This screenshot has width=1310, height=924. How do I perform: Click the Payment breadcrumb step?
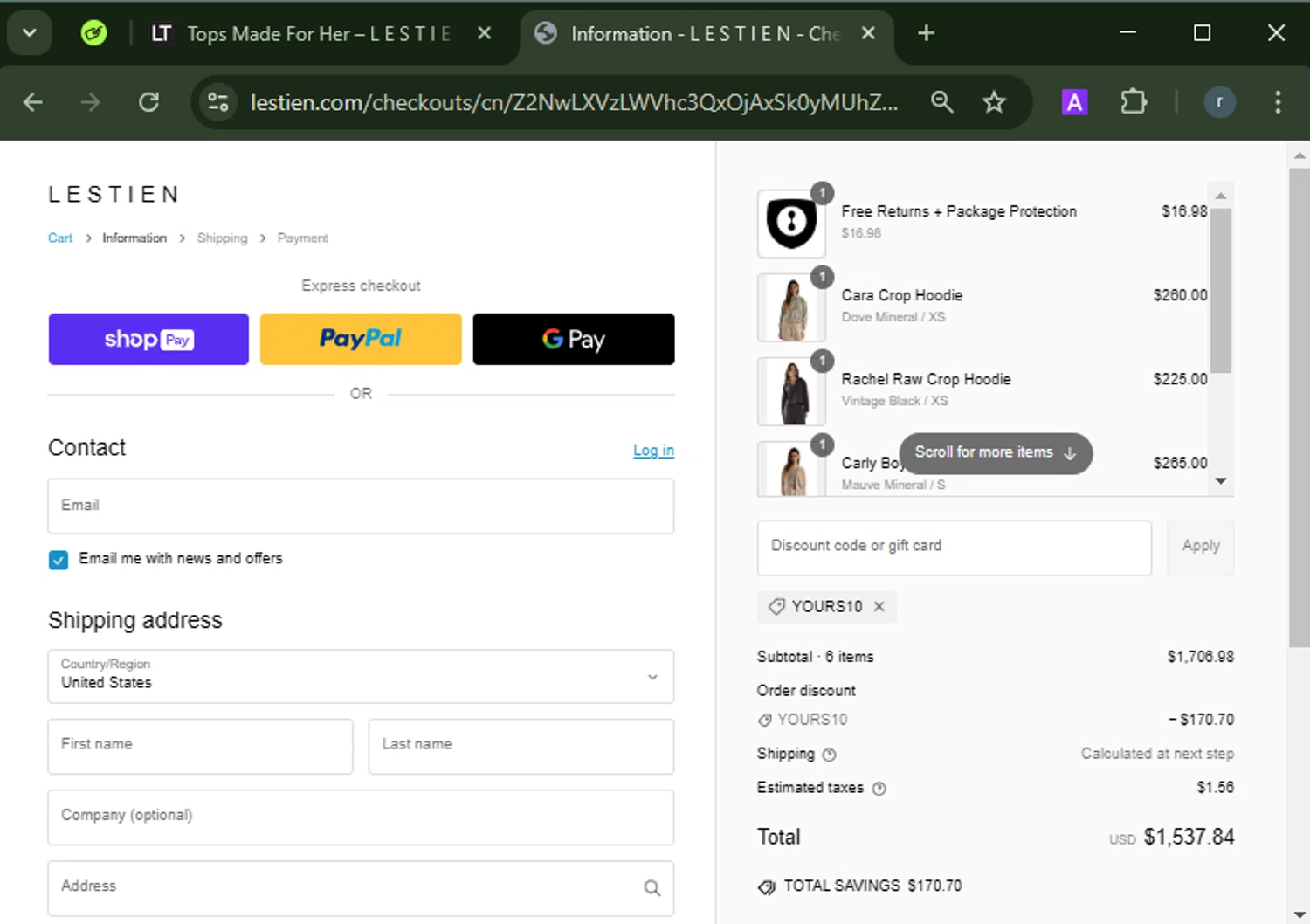pos(303,238)
